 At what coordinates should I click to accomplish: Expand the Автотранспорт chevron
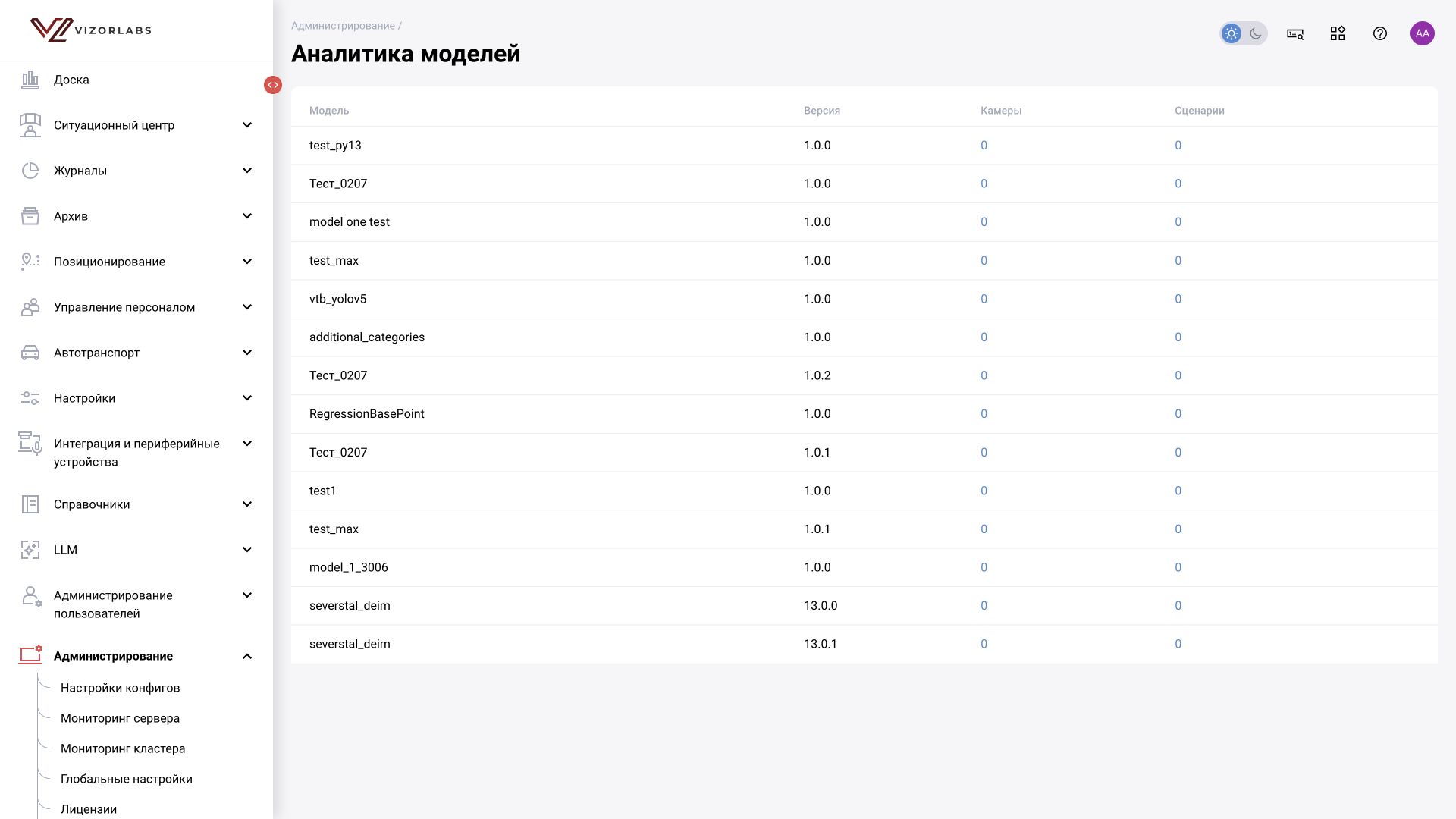(247, 353)
